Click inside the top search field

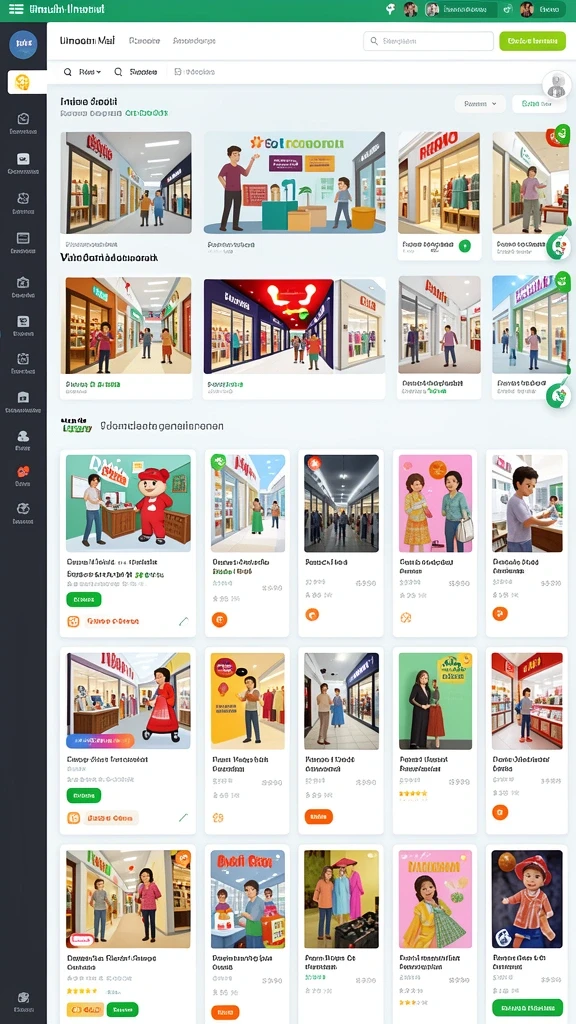click(428, 41)
